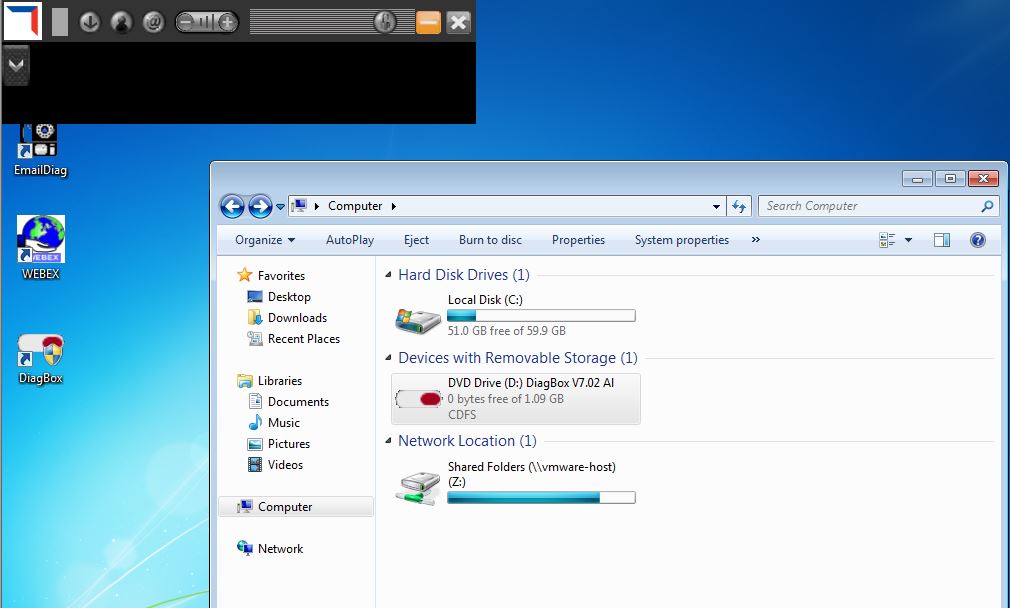Toggle the preview pane in Explorer

point(941,240)
